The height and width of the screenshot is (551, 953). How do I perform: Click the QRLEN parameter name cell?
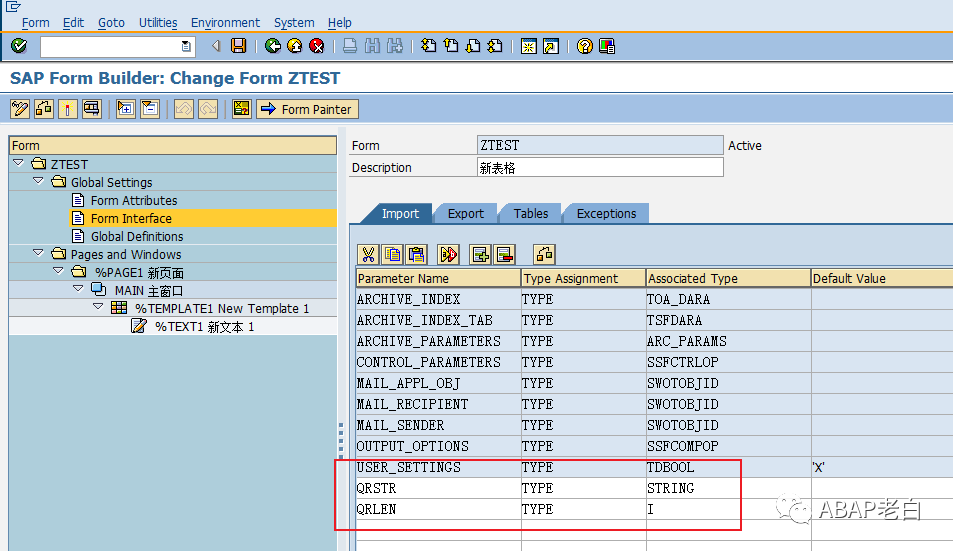pyautogui.click(x=438, y=509)
